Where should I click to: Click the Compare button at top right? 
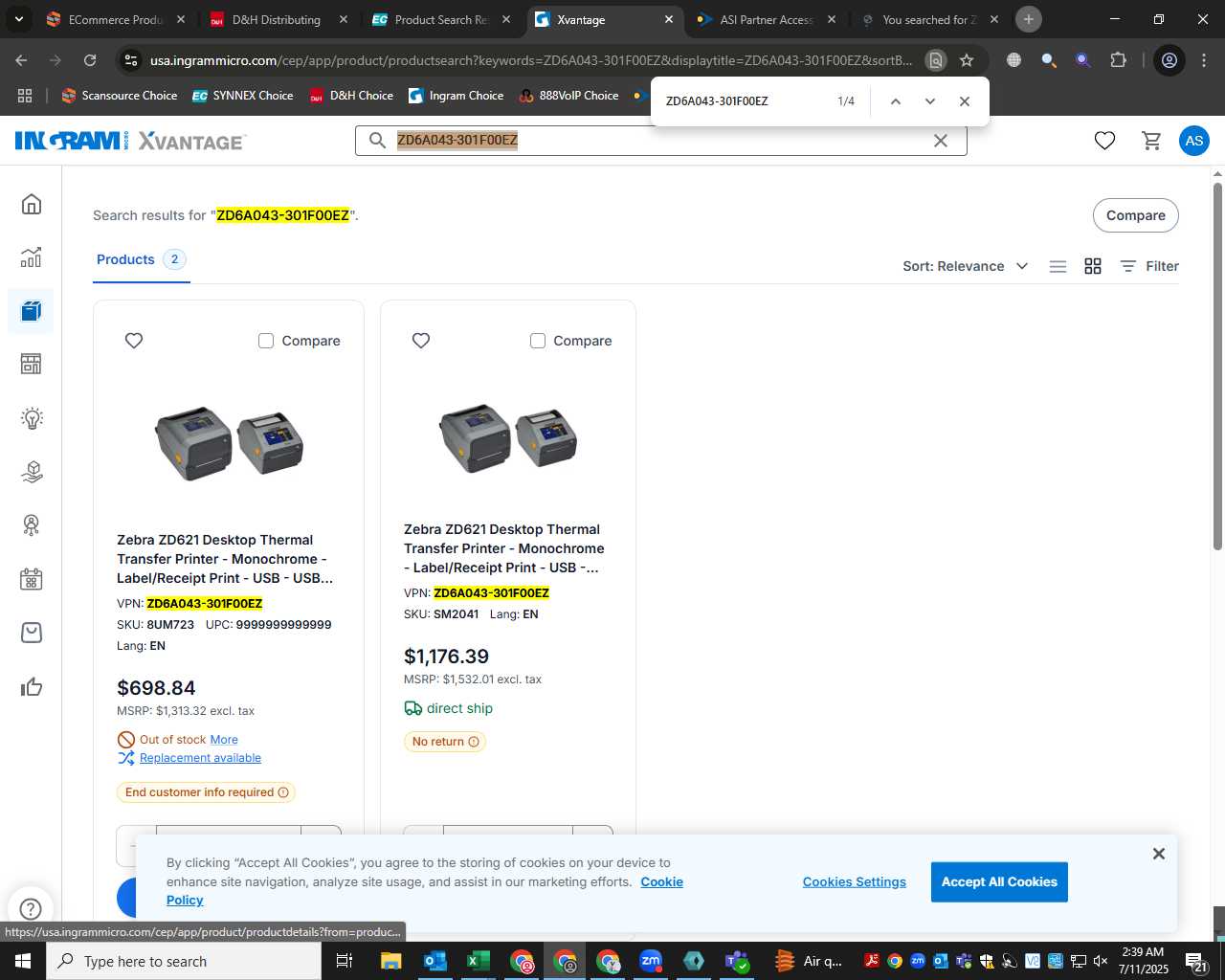pyautogui.click(x=1135, y=215)
